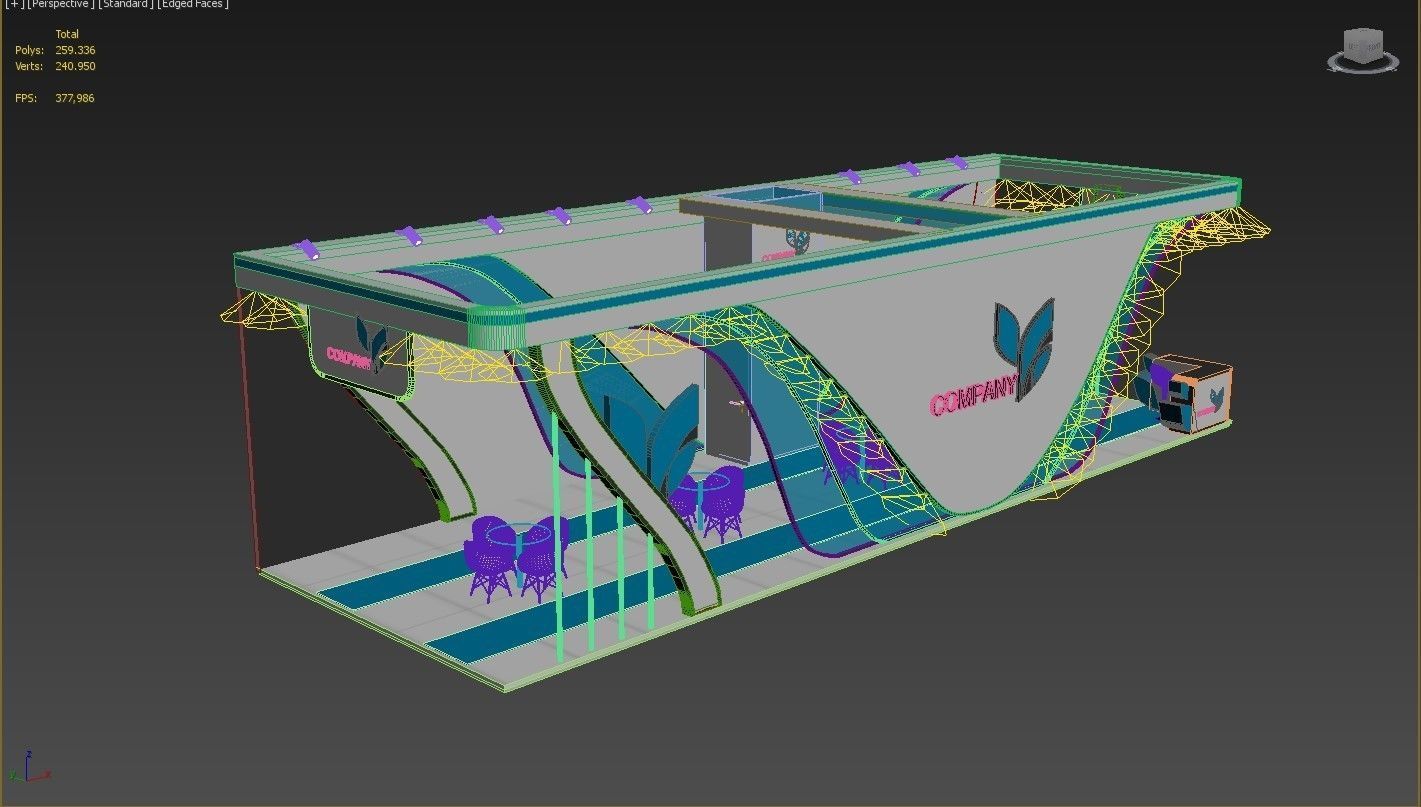Click the Total header in viewport statistics
Viewport: 1421px width, 807px height.
point(67,34)
